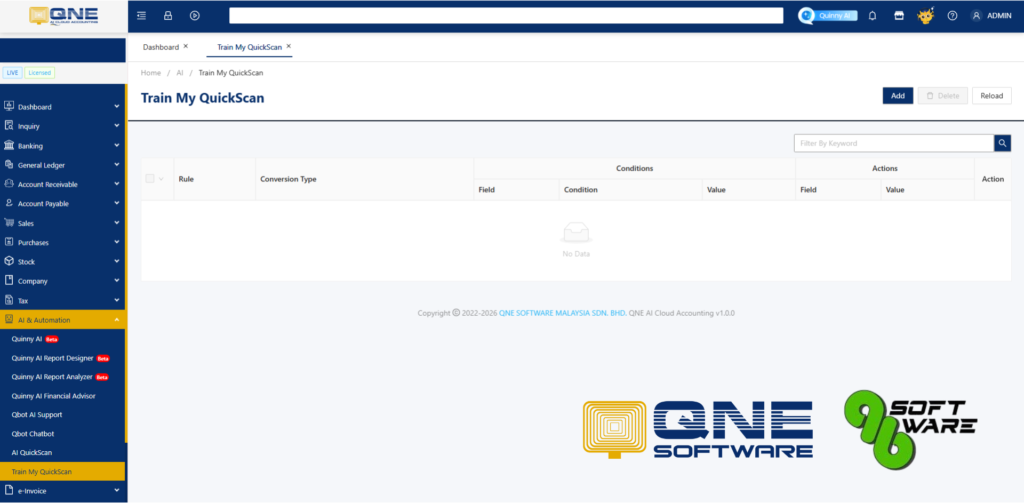Click the Inquiry sidebar icon

pos(9,125)
